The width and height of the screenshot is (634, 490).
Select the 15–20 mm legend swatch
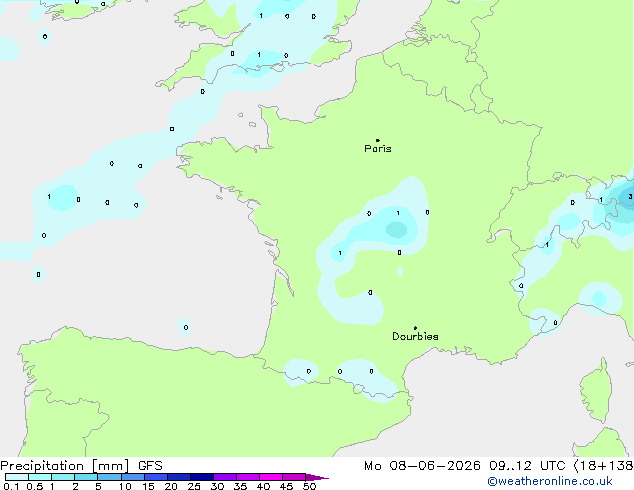click(x=155, y=477)
